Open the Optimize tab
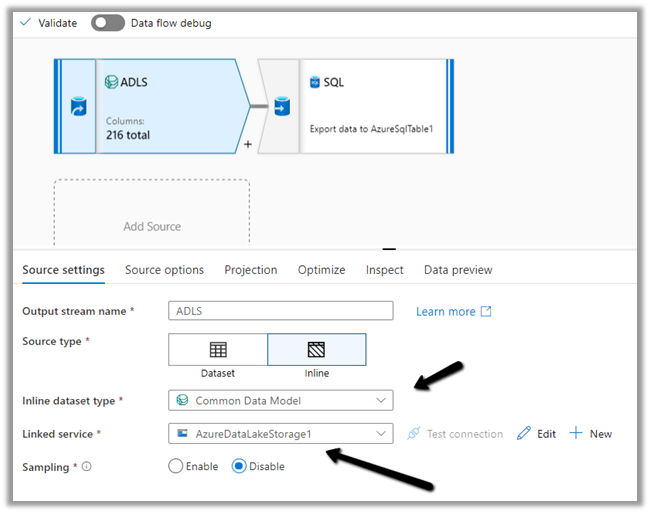 (x=321, y=270)
